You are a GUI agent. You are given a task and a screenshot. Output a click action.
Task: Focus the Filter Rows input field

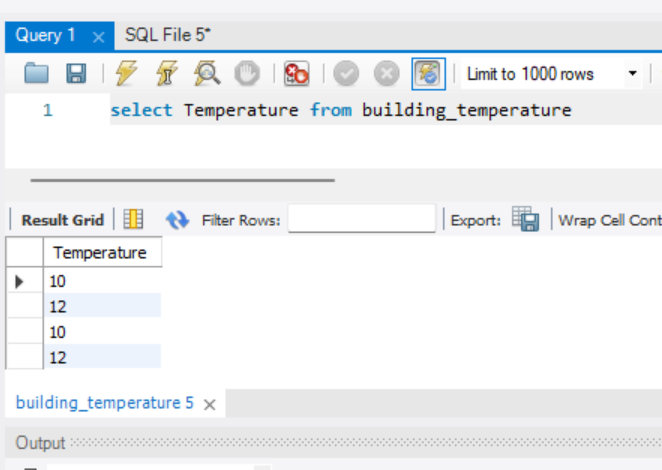pyautogui.click(x=362, y=218)
